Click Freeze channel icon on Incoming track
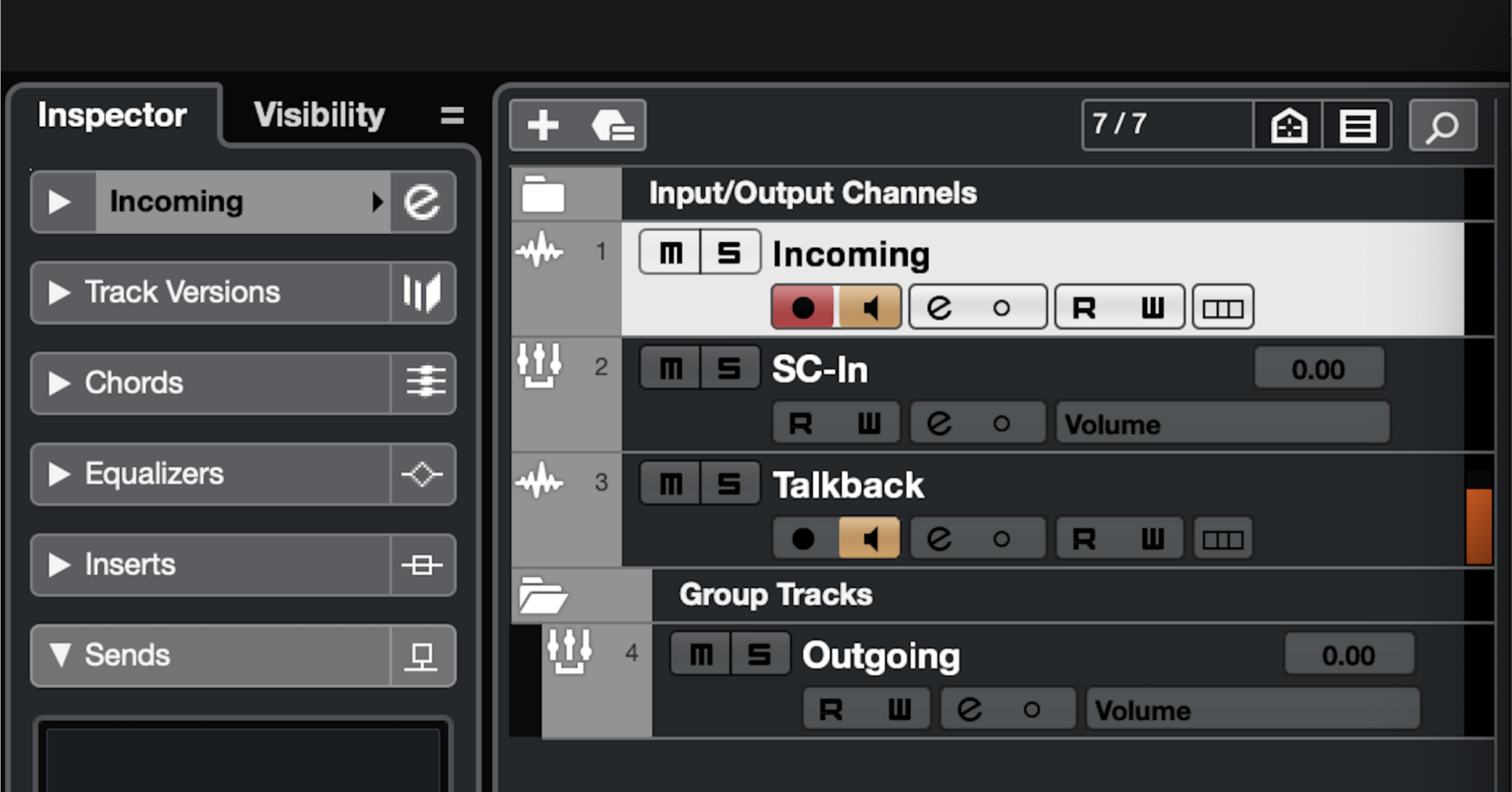The image size is (1512, 792). [1223, 308]
